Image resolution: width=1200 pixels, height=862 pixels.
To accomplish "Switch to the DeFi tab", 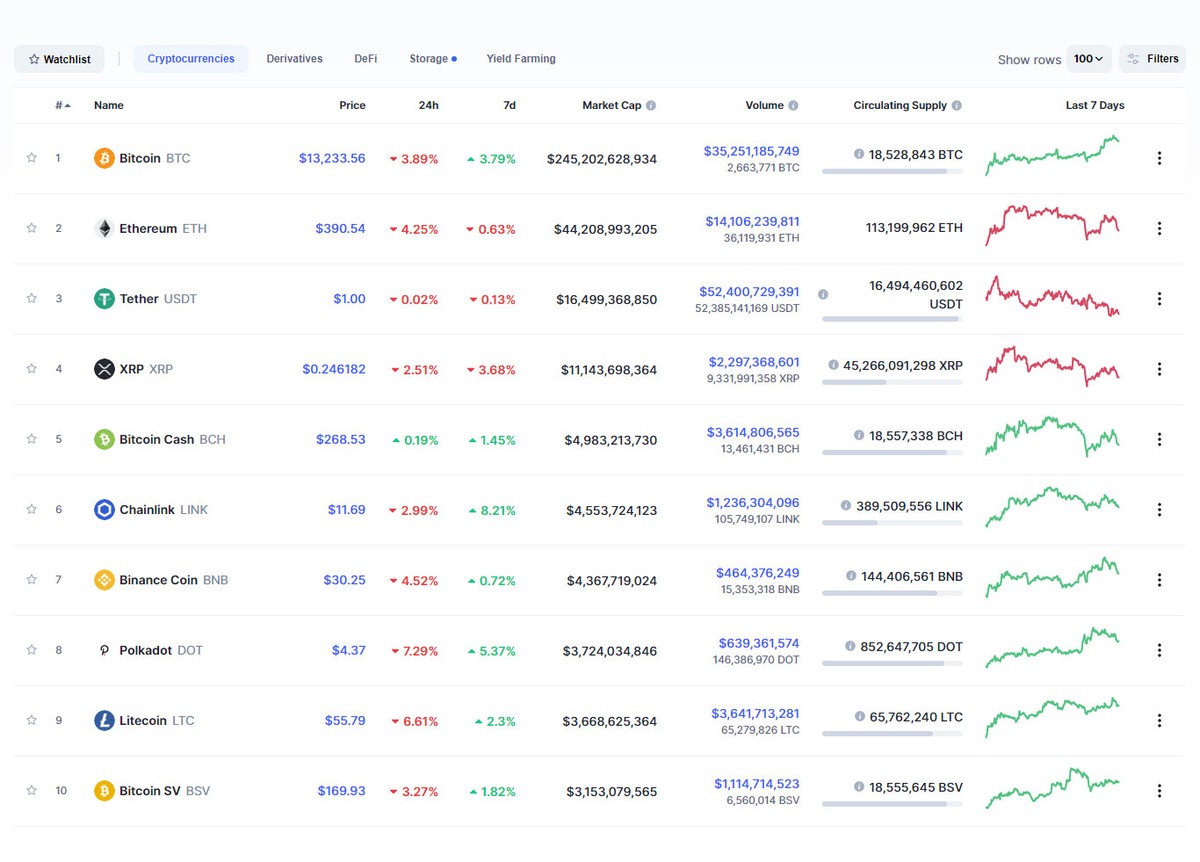I will click(365, 59).
